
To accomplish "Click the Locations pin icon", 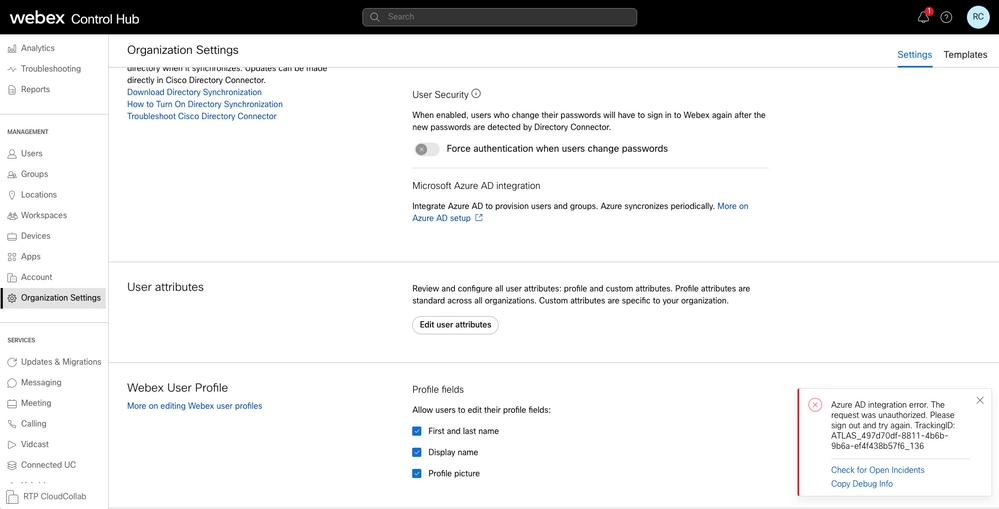I will coord(11,195).
